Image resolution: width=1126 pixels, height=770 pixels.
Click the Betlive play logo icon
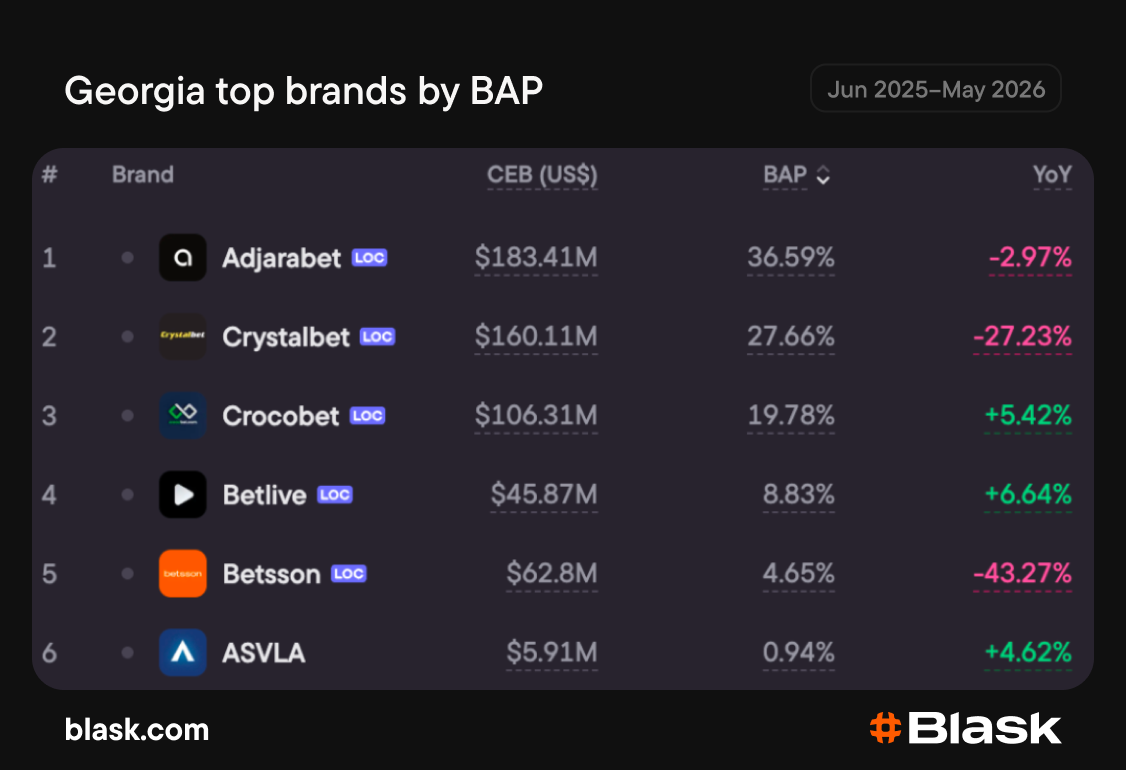182,494
